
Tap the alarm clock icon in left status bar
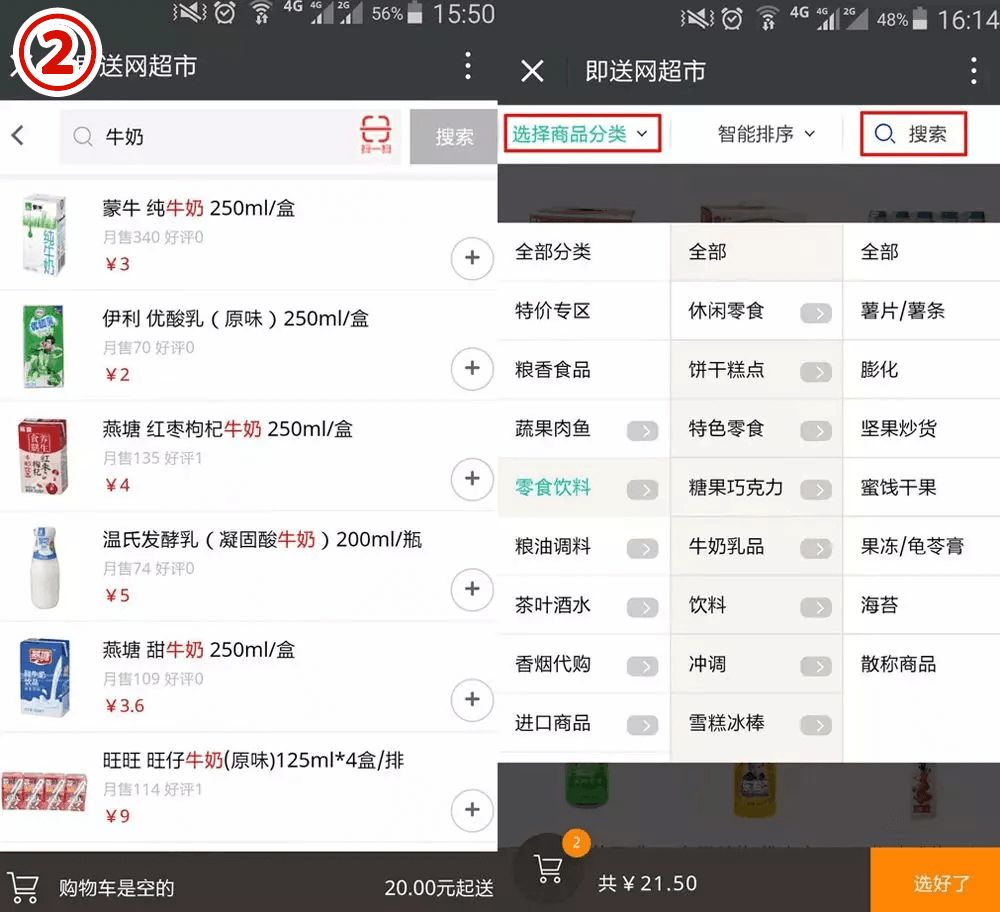tap(224, 12)
